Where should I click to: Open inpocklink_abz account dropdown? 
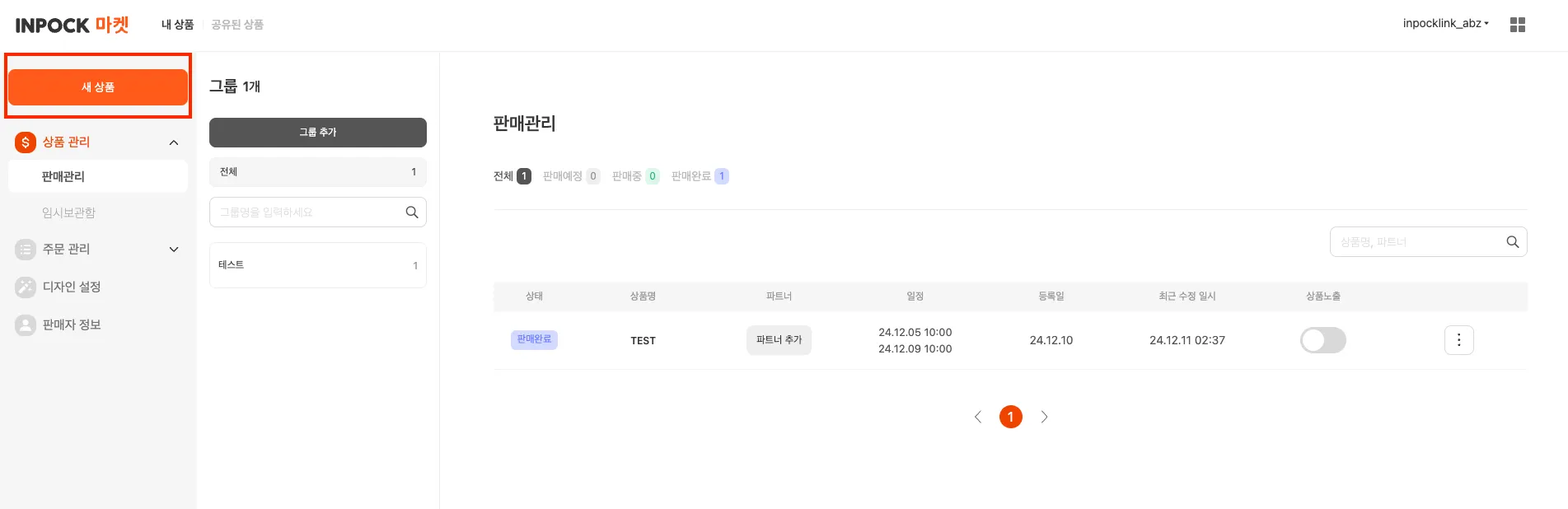pos(1445,24)
